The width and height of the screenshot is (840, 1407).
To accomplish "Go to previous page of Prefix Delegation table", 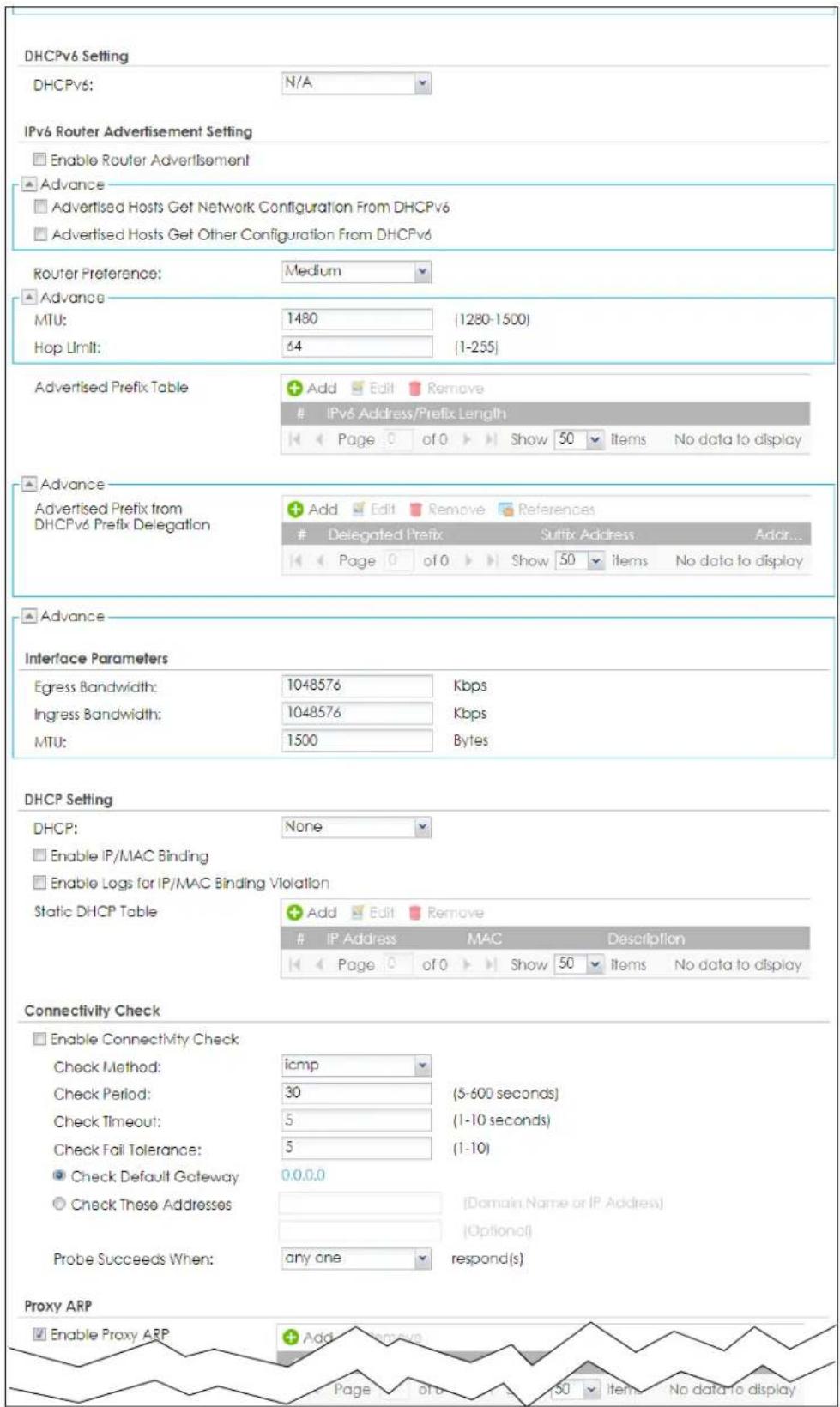I will coord(320,560).
